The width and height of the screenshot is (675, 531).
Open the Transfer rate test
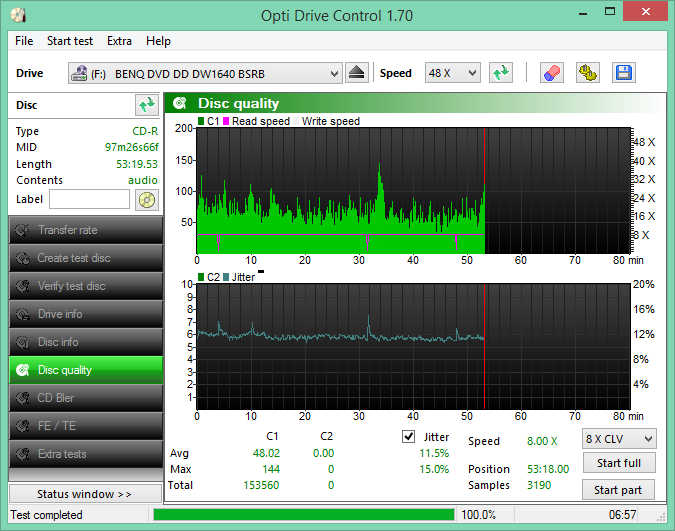tap(85, 230)
